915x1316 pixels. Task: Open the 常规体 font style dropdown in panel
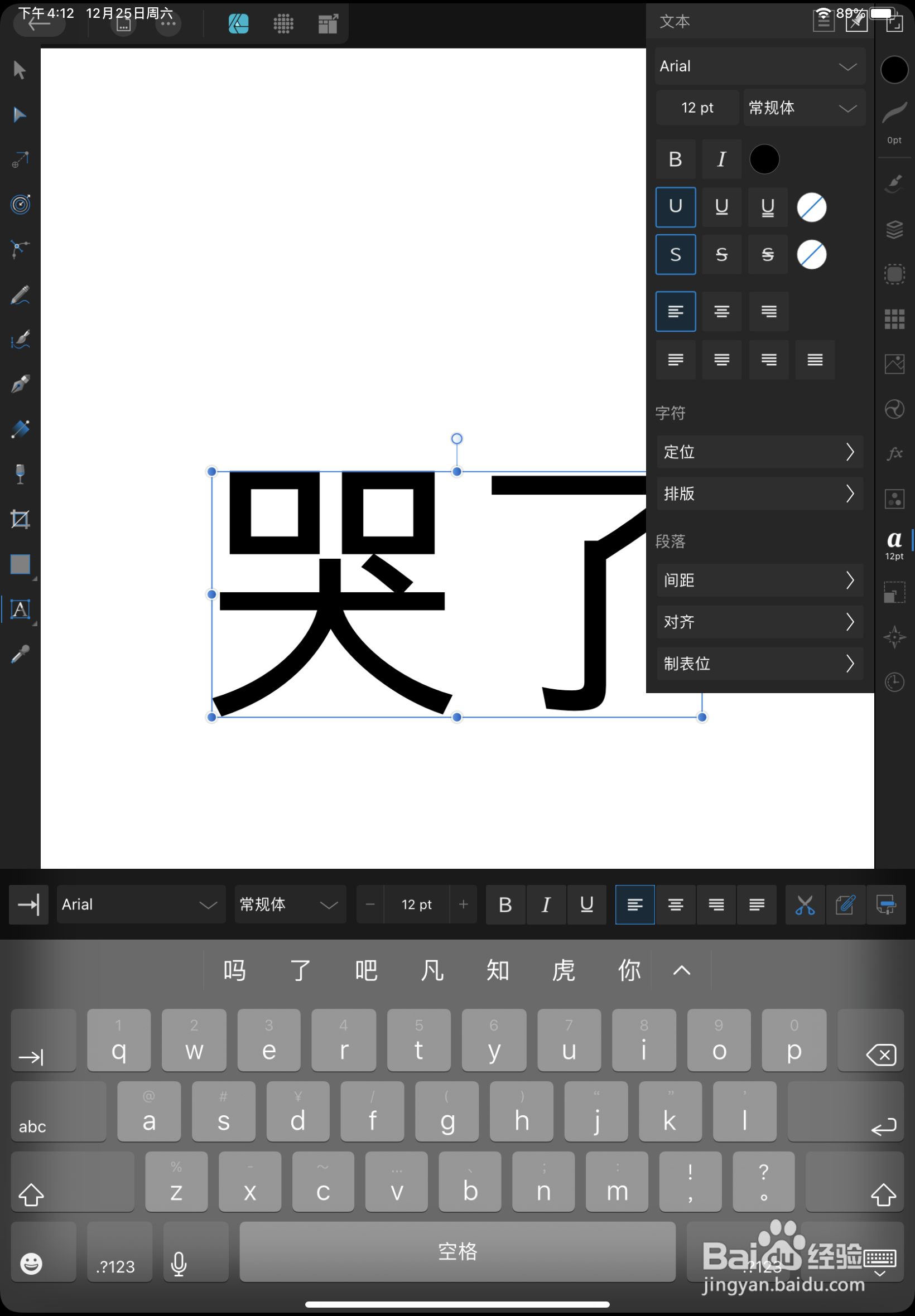tap(804, 108)
